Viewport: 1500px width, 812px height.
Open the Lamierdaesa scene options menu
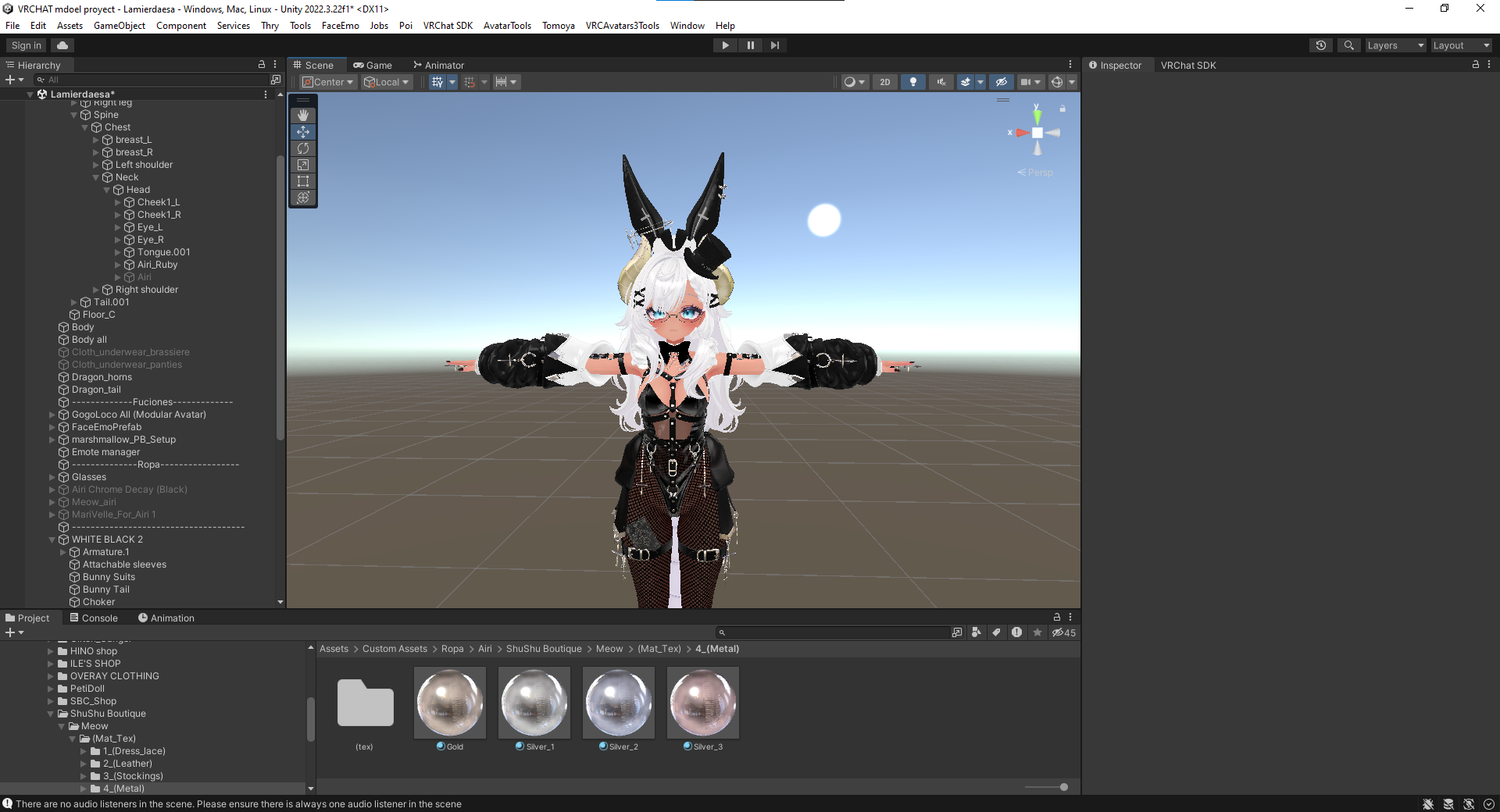coord(266,94)
